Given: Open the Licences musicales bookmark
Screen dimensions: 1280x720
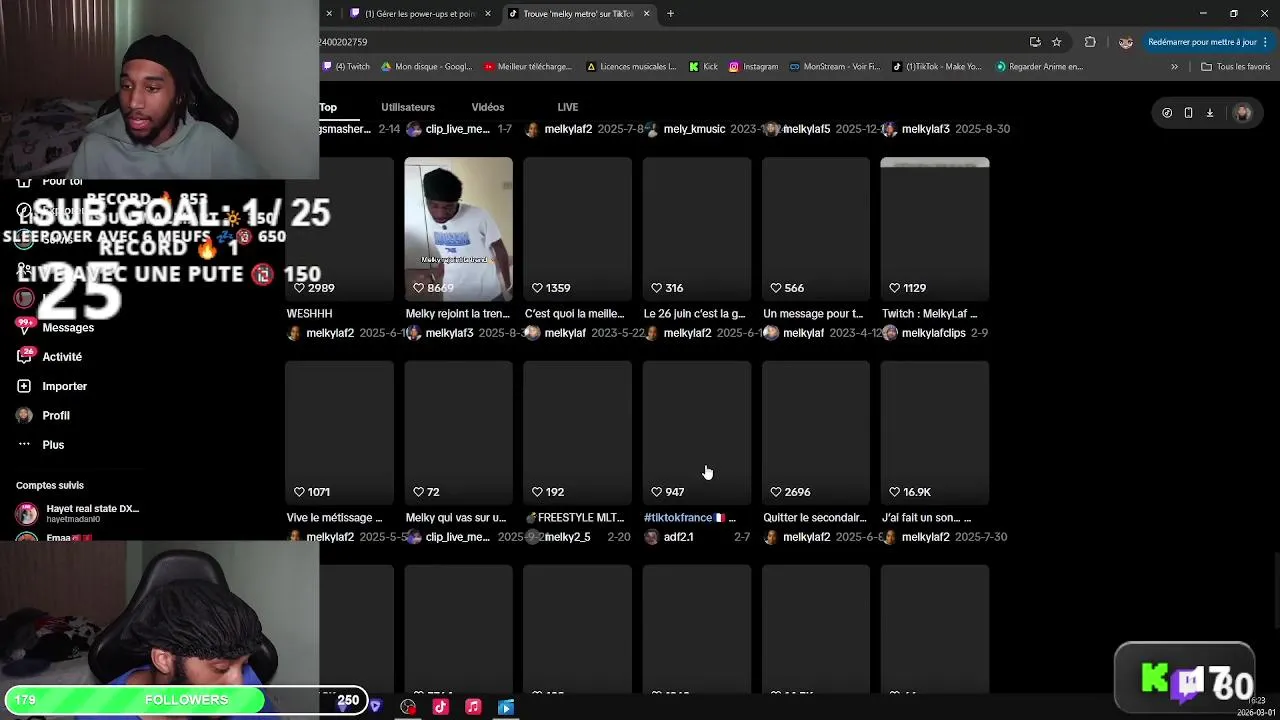Looking at the screenshot, I should pyautogui.click(x=632, y=67).
